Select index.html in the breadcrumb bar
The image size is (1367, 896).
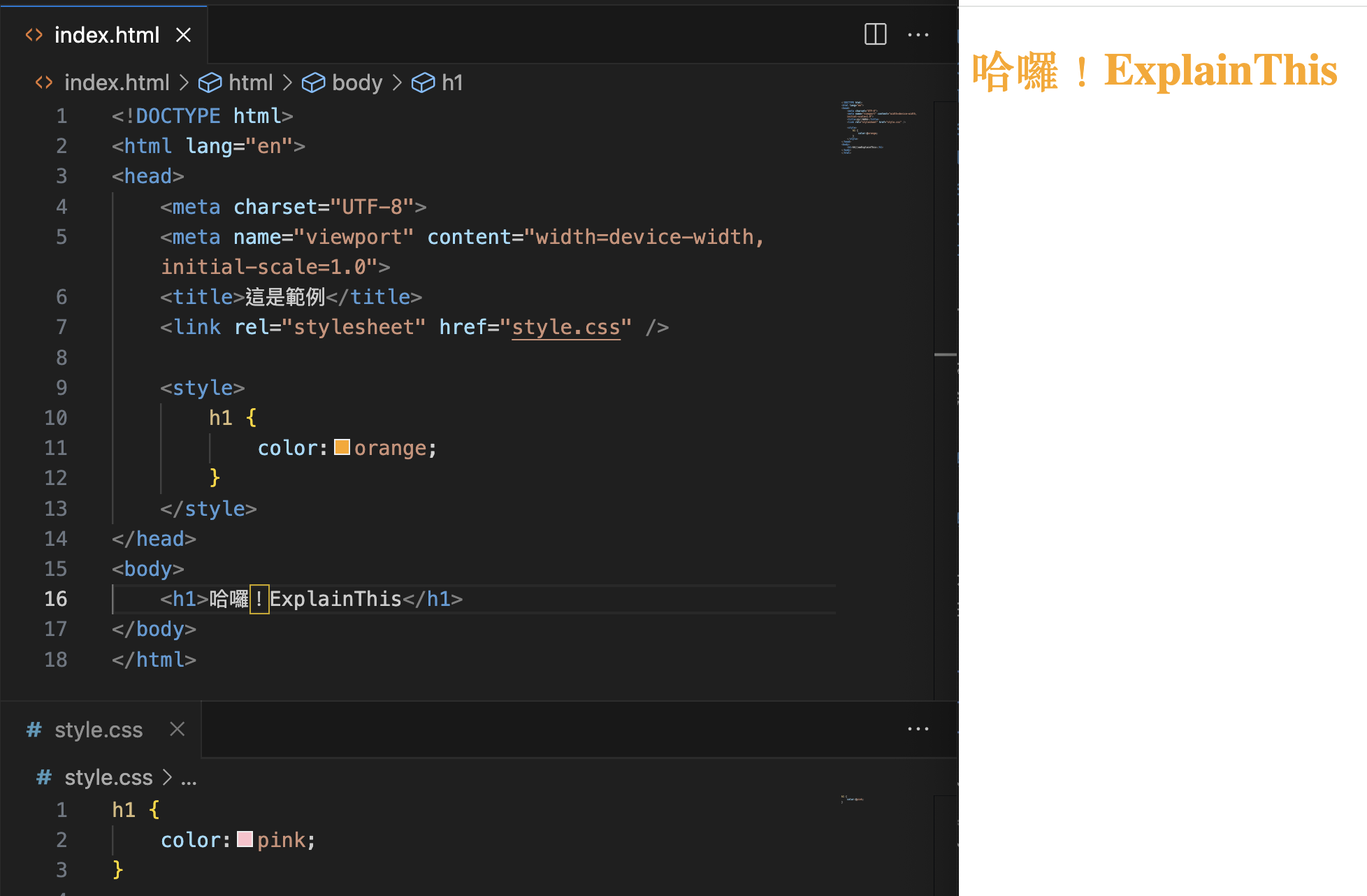(x=117, y=82)
